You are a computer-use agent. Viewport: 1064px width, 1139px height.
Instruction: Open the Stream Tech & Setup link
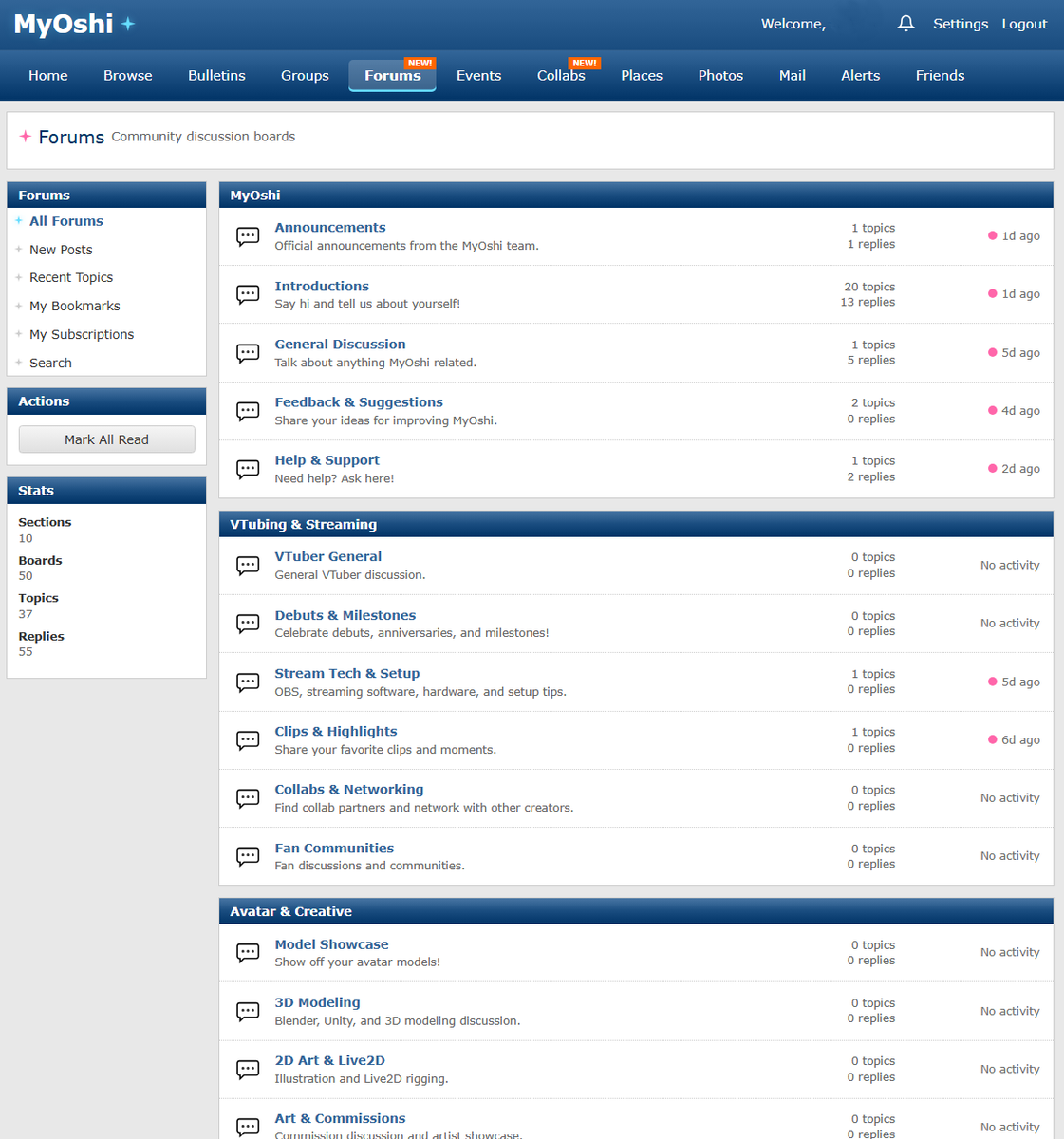pyautogui.click(x=347, y=674)
